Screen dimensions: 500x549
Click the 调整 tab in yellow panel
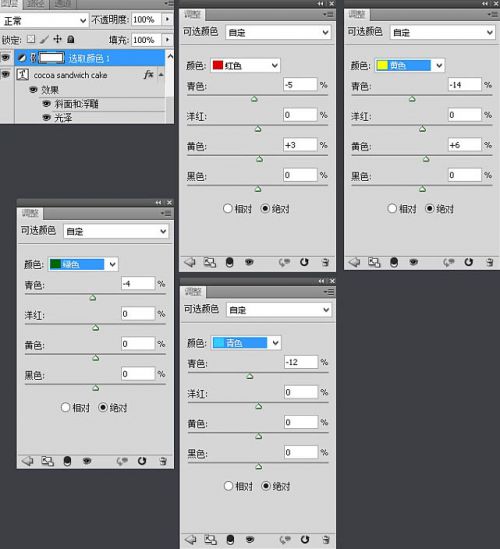(x=357, y=15)
